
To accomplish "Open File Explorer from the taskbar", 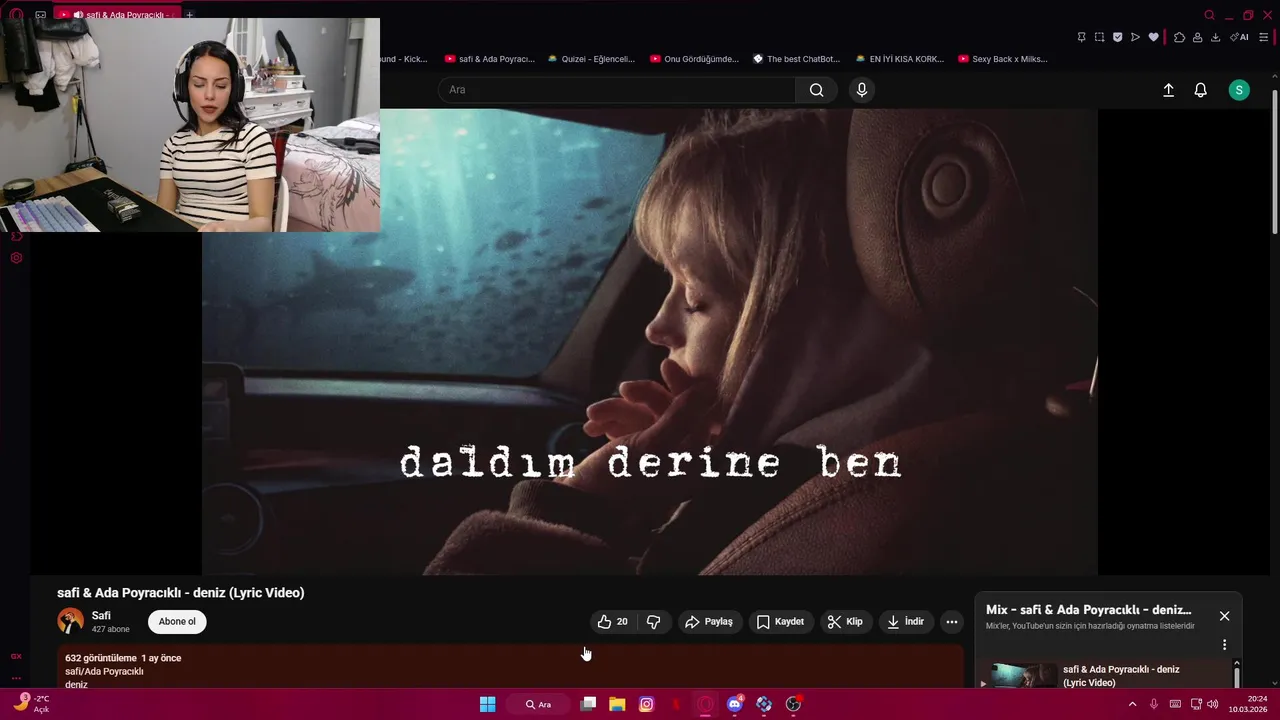I will click(x=617, y=704).
